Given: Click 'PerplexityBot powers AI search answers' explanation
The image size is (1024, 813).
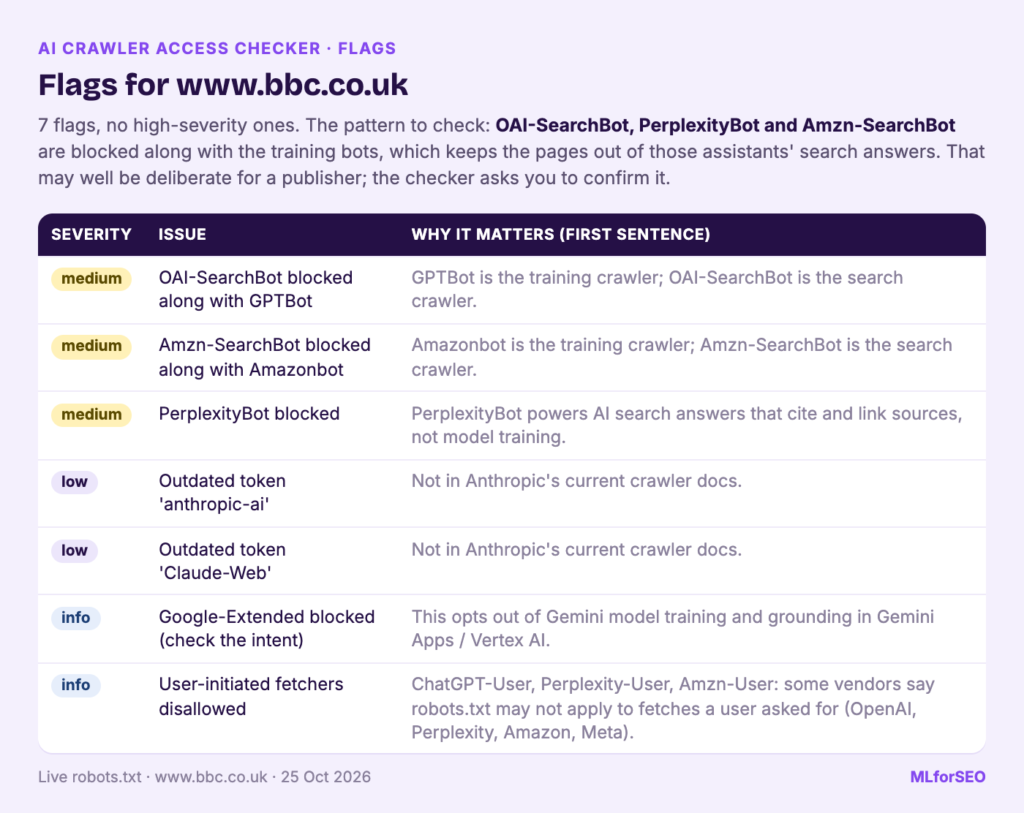Looking at the screenshot, I should [686, 425].
